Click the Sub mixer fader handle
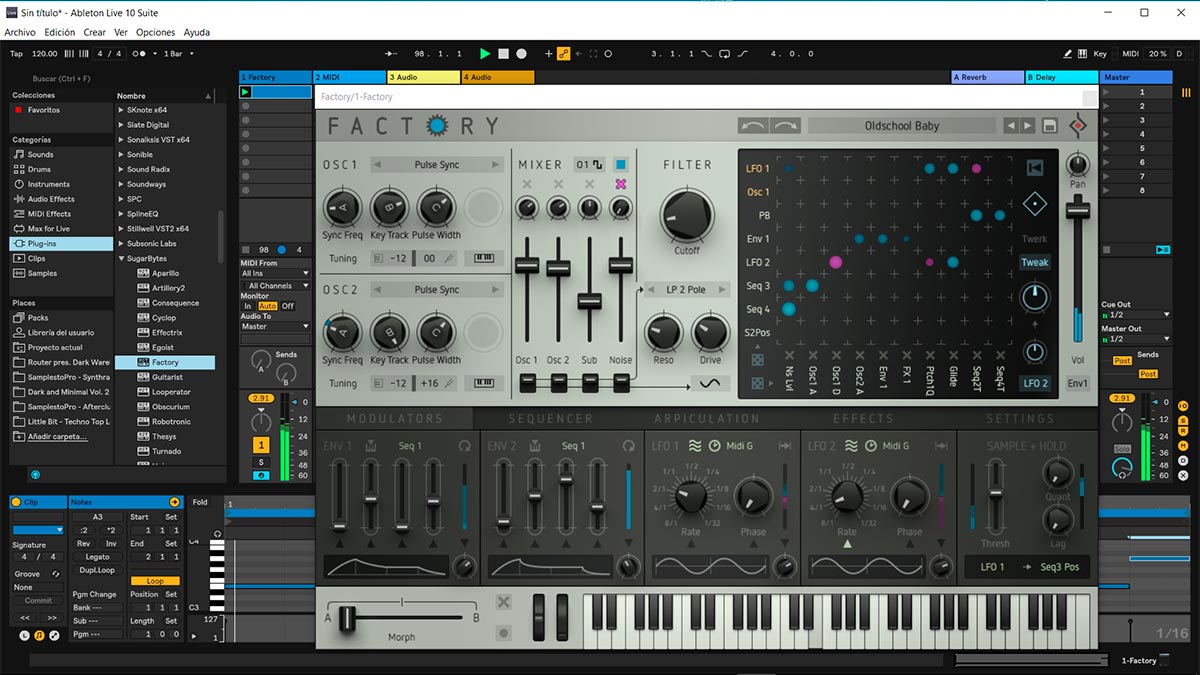The height and width of the screenshot is (675, 1200). 590,301
